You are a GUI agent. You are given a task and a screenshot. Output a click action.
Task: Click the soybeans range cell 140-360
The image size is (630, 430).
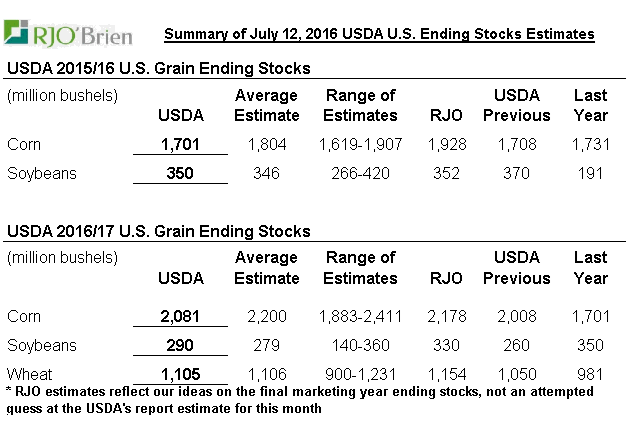tap(360, 345)
